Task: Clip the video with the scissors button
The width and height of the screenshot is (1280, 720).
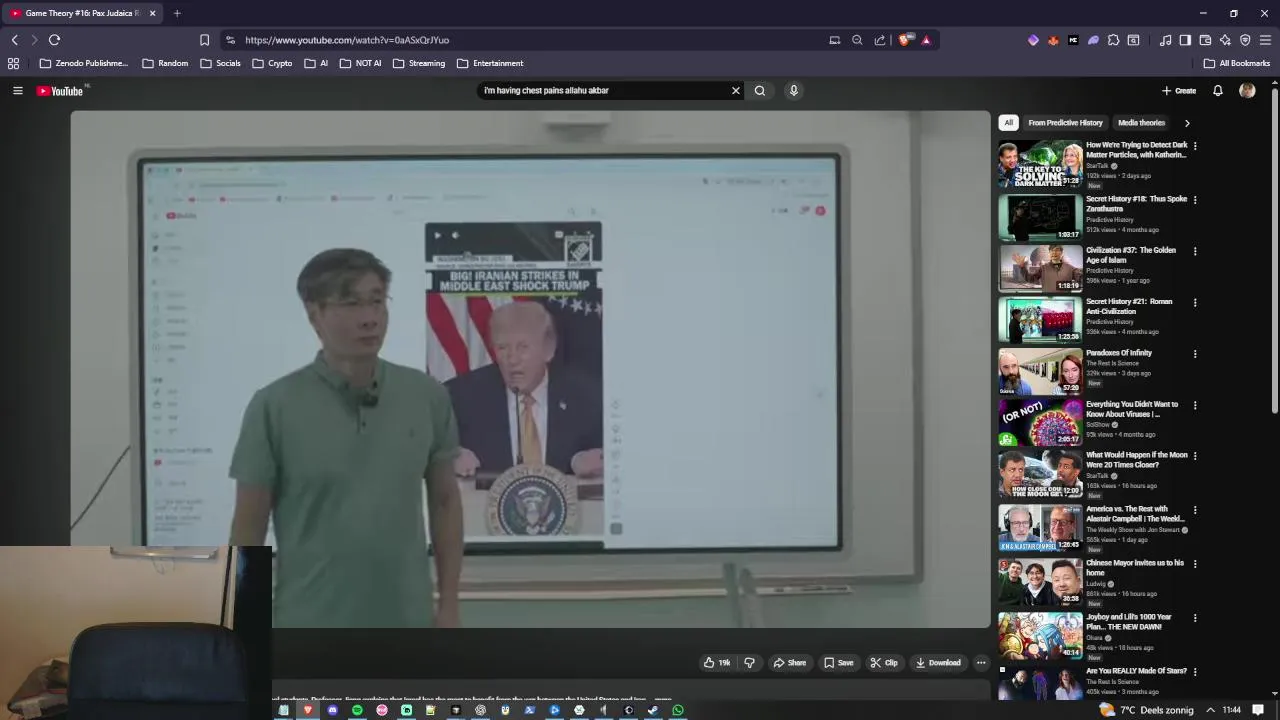Action: click(x=884, y=663)
